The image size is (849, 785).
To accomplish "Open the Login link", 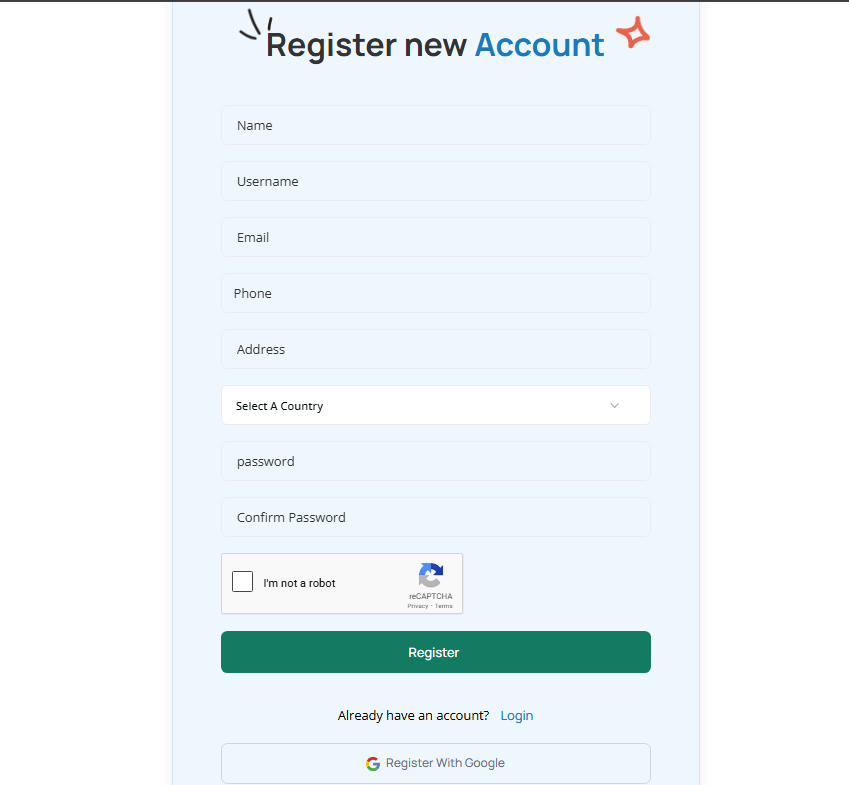I will point(517,715).
